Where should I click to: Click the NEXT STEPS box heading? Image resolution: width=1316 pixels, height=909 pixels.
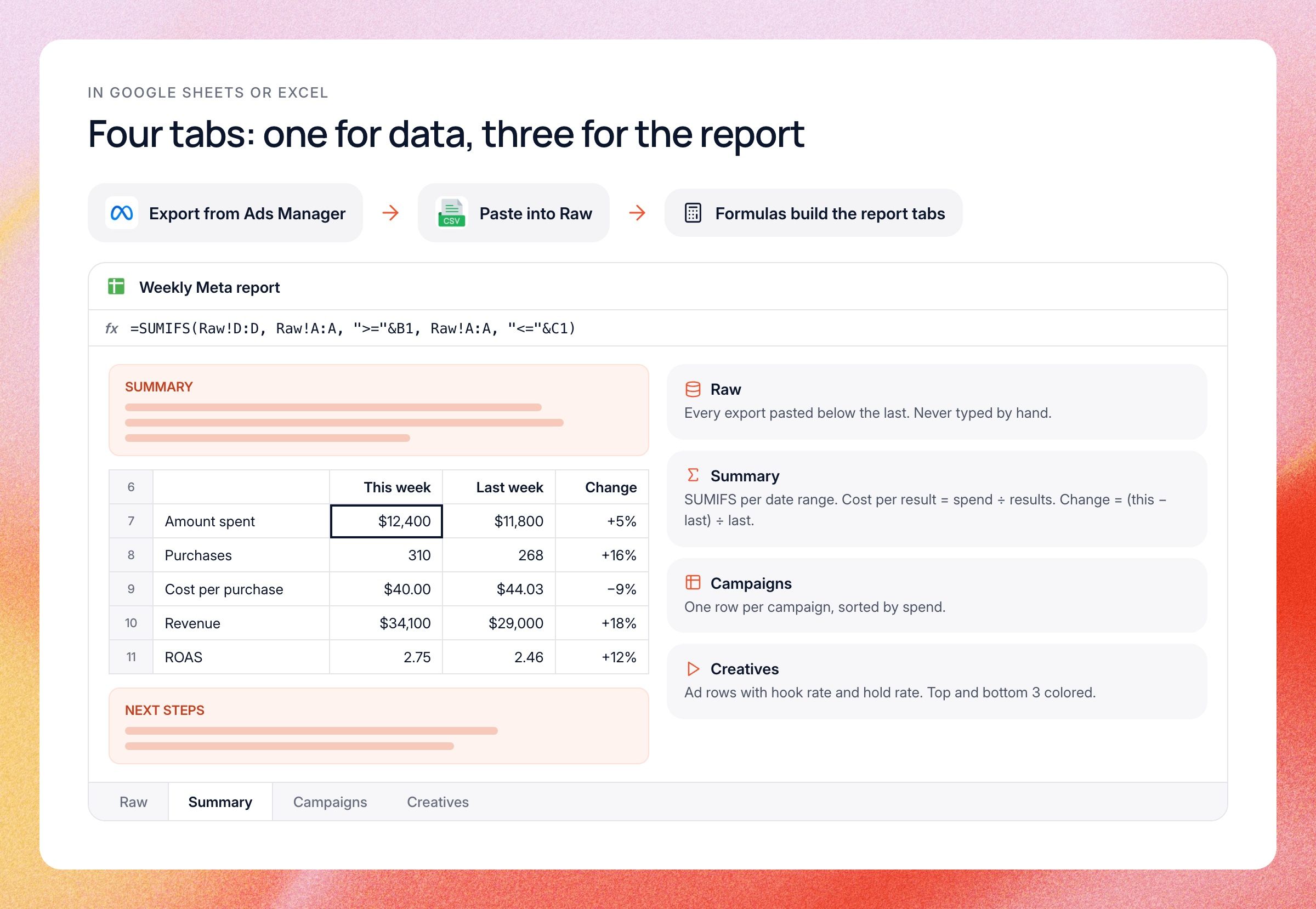click(164, 710)
